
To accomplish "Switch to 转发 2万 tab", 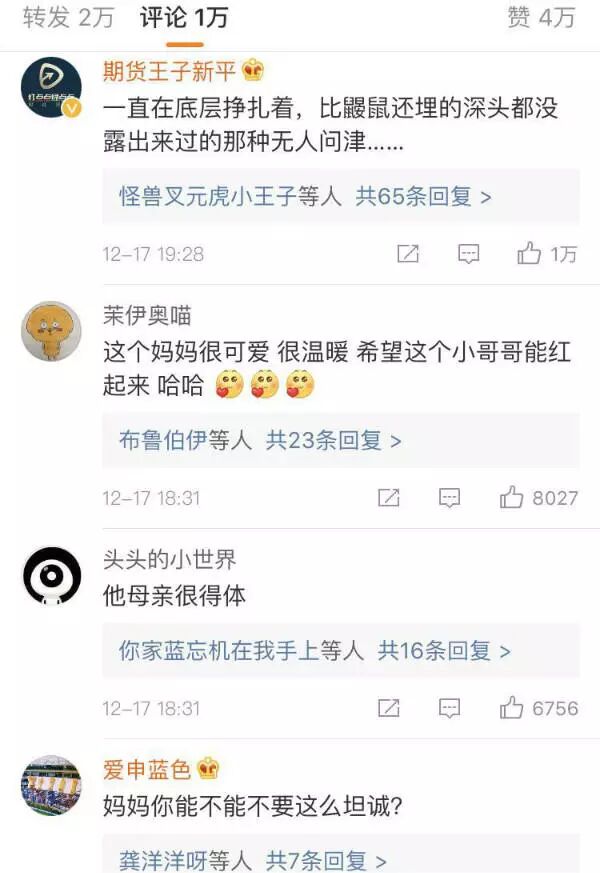I will pyautogui.click(x=68, y=18).
